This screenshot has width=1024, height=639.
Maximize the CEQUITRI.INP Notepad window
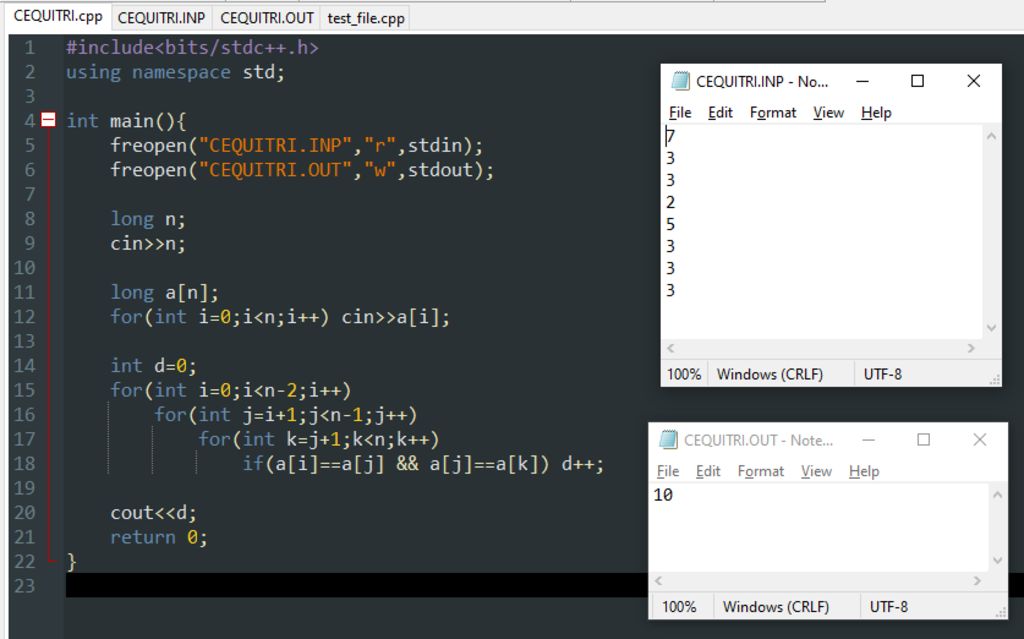[x=918, y=81]
